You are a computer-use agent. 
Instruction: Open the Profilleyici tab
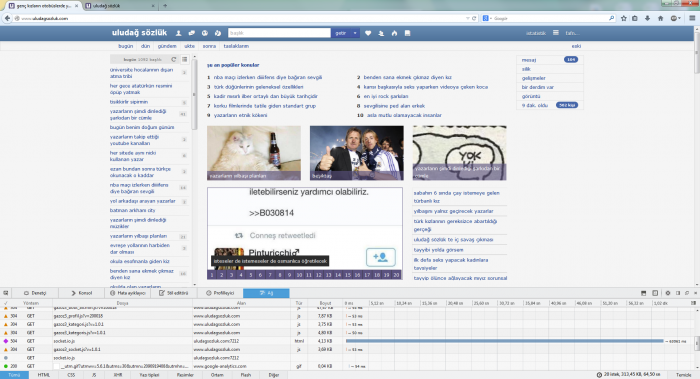(x=220, y=293)
